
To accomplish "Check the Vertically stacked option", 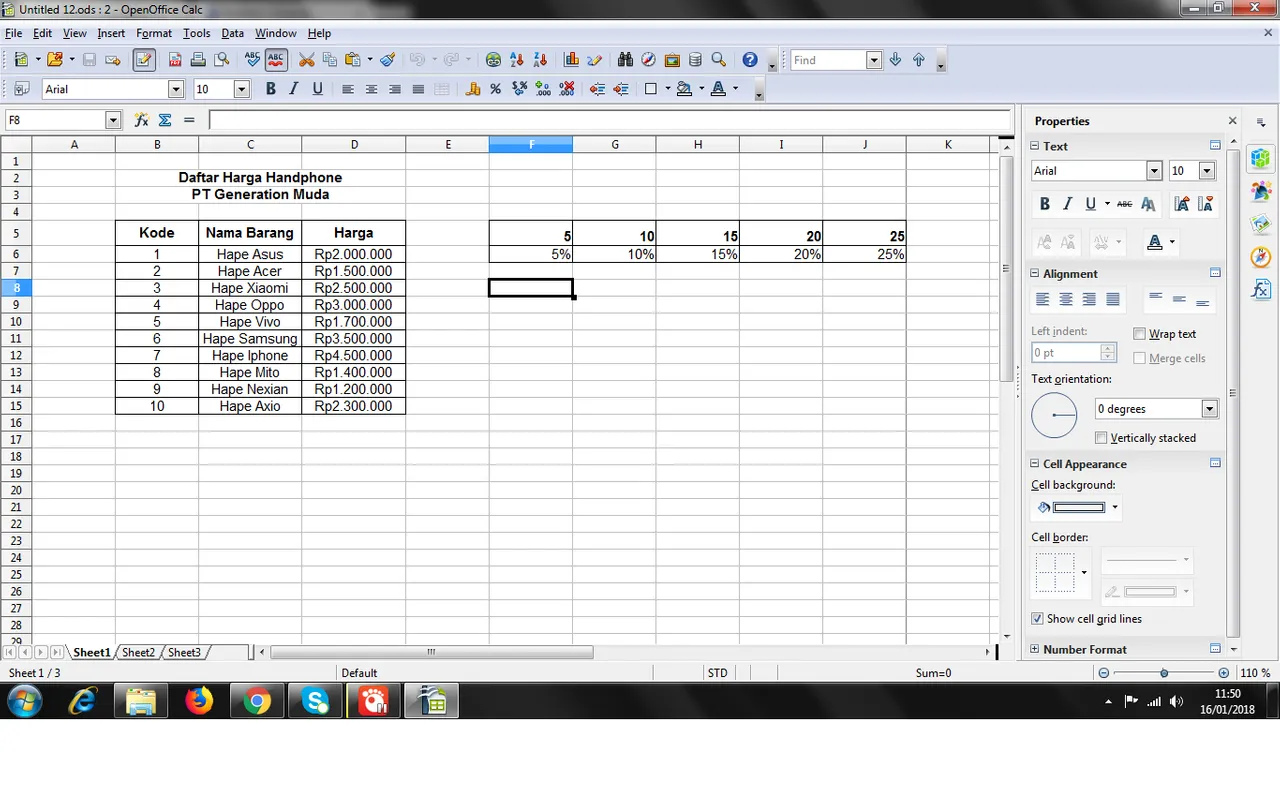I will [x=1101, y=437].
